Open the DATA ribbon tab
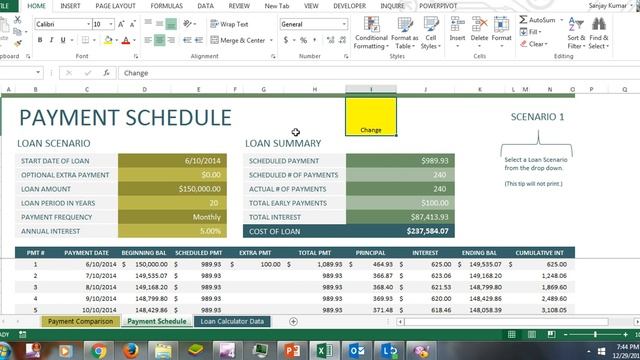 [x=205, y=6]
